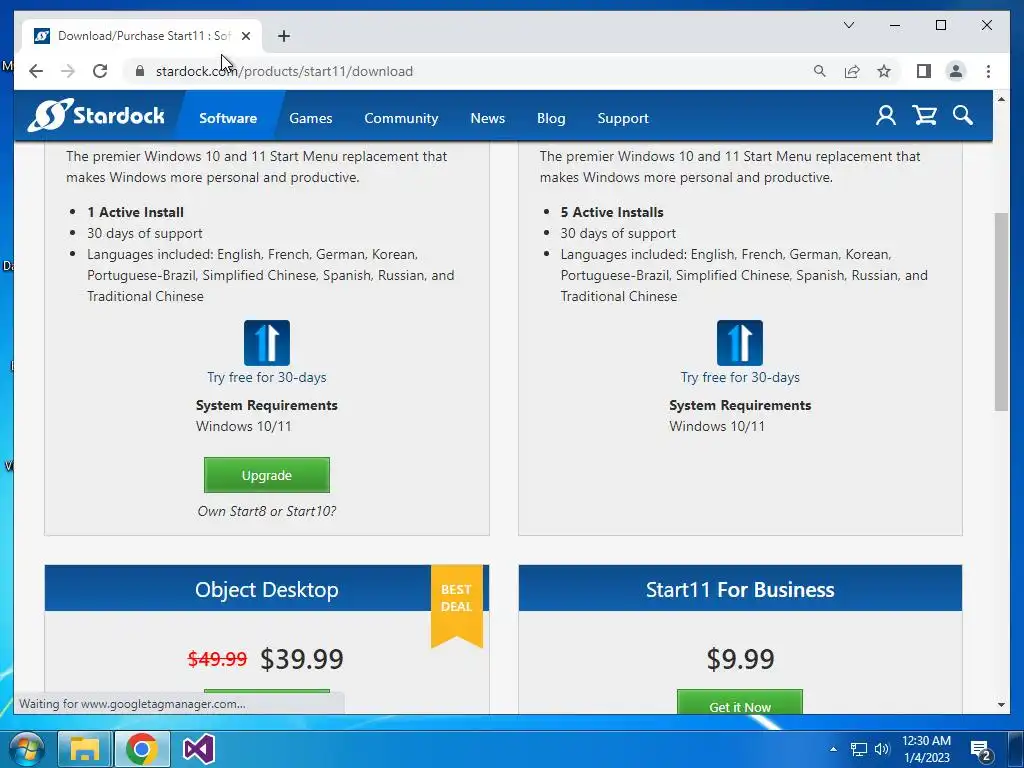Close the Download/Purchase Start11 tab
This screenshot has height=768, width=1024.
tap(246, 36)
